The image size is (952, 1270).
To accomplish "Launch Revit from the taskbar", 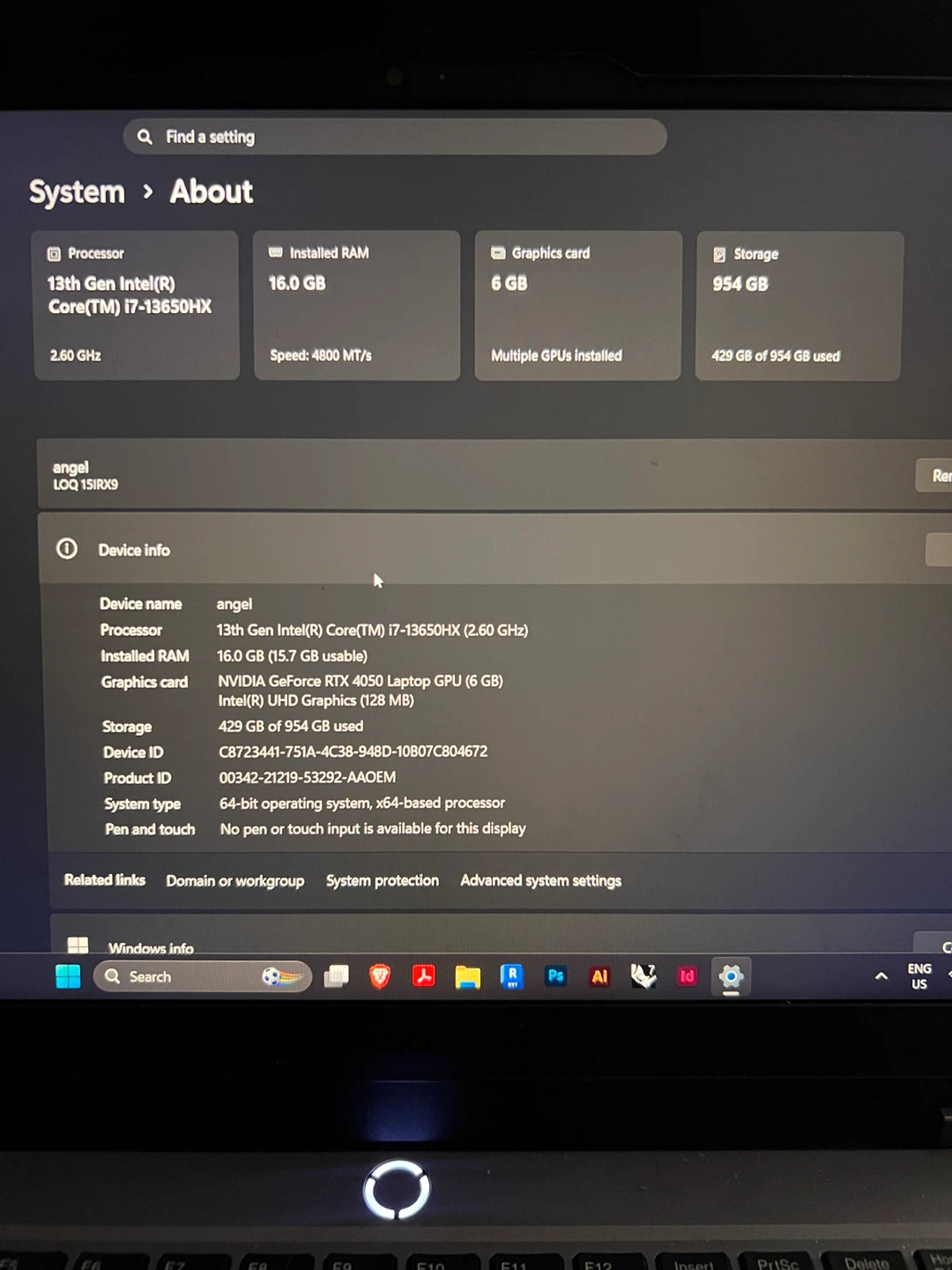I will pyautogui.click(x=511, y=976).
